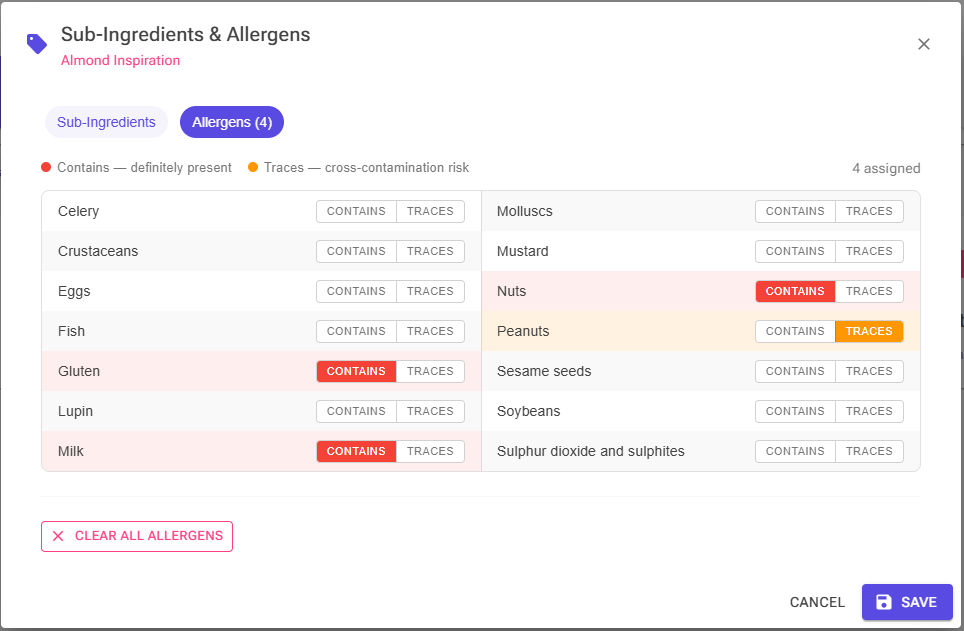Click the X icon on Clear All Allergens

[58, 536]
